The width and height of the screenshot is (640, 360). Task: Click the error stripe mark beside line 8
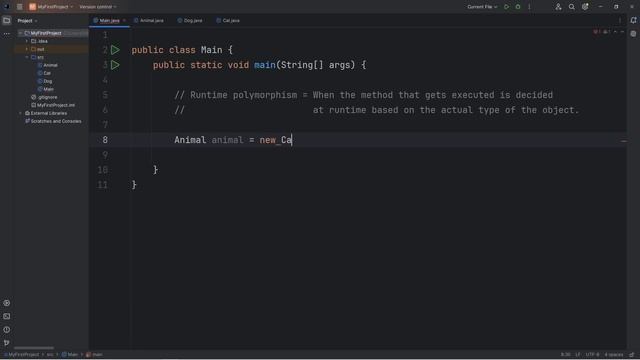[624, 141]
